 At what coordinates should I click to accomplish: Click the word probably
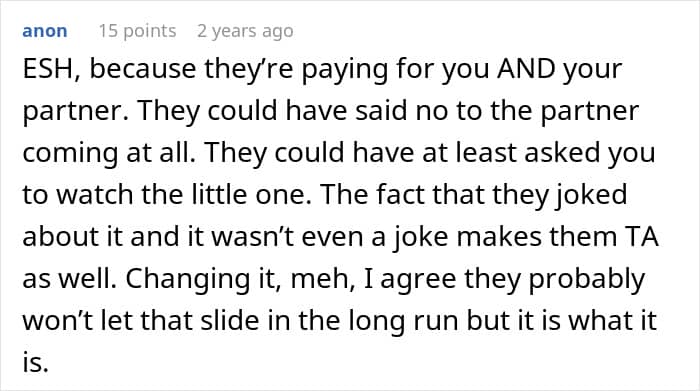(x=587, y=279)
